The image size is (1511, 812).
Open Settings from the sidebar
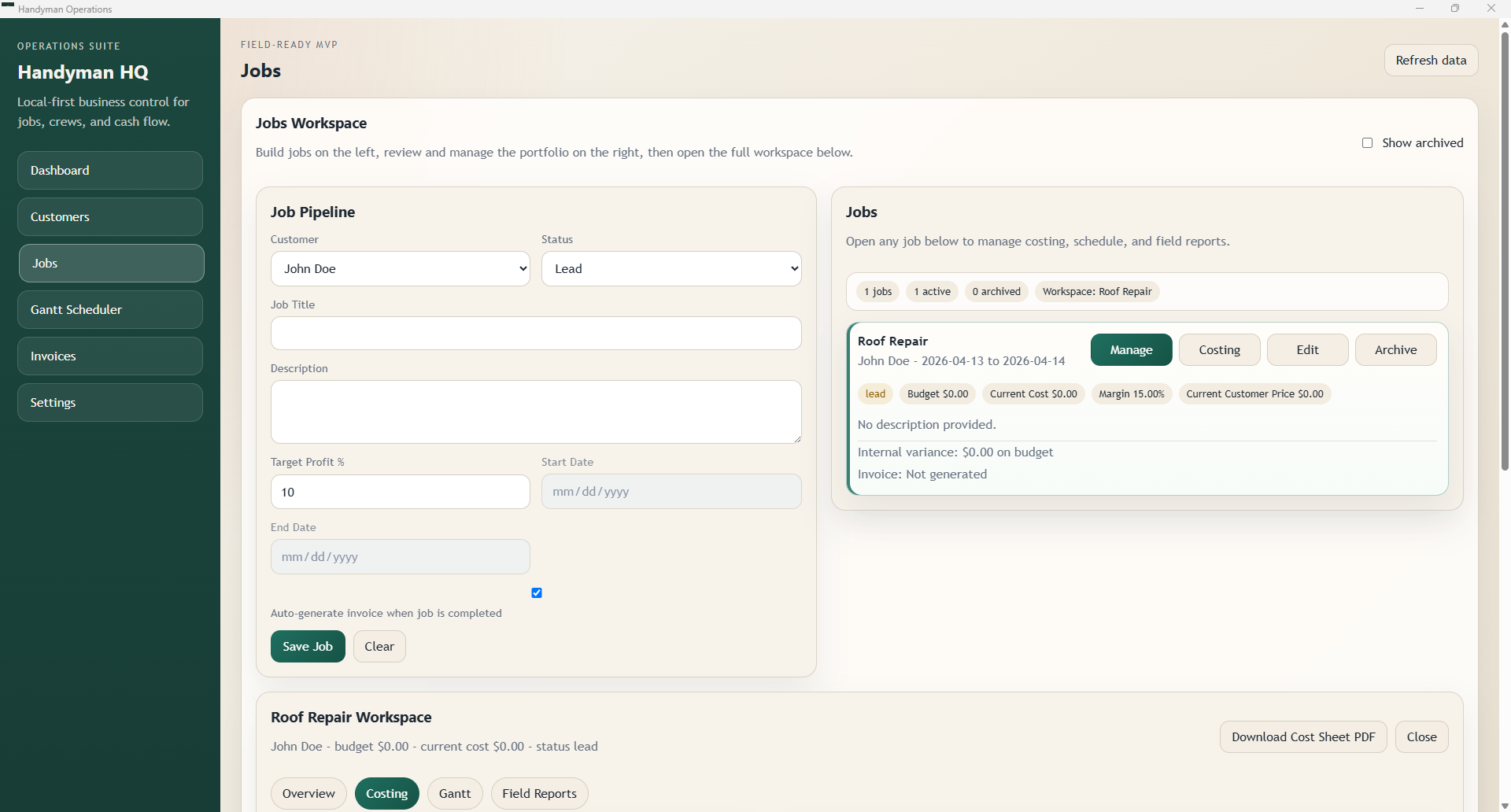pos(110,402)
